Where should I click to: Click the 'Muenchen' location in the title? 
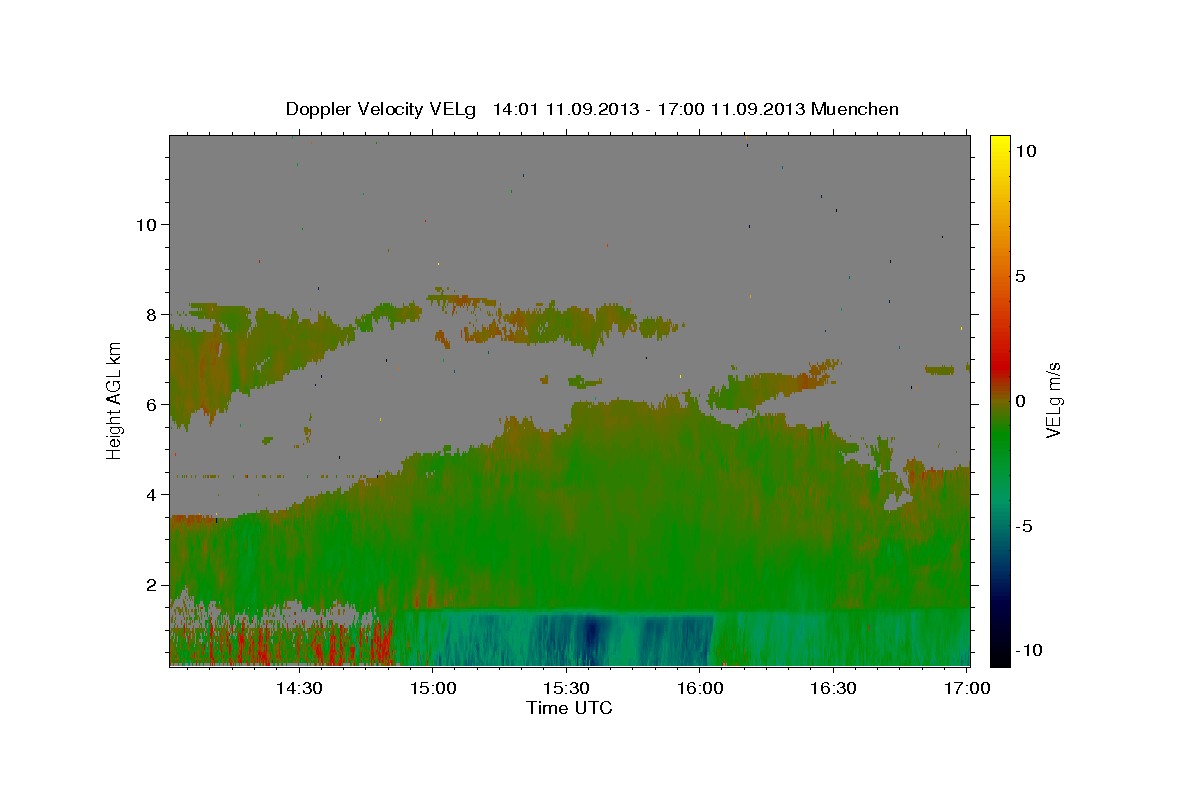[855, 109]
